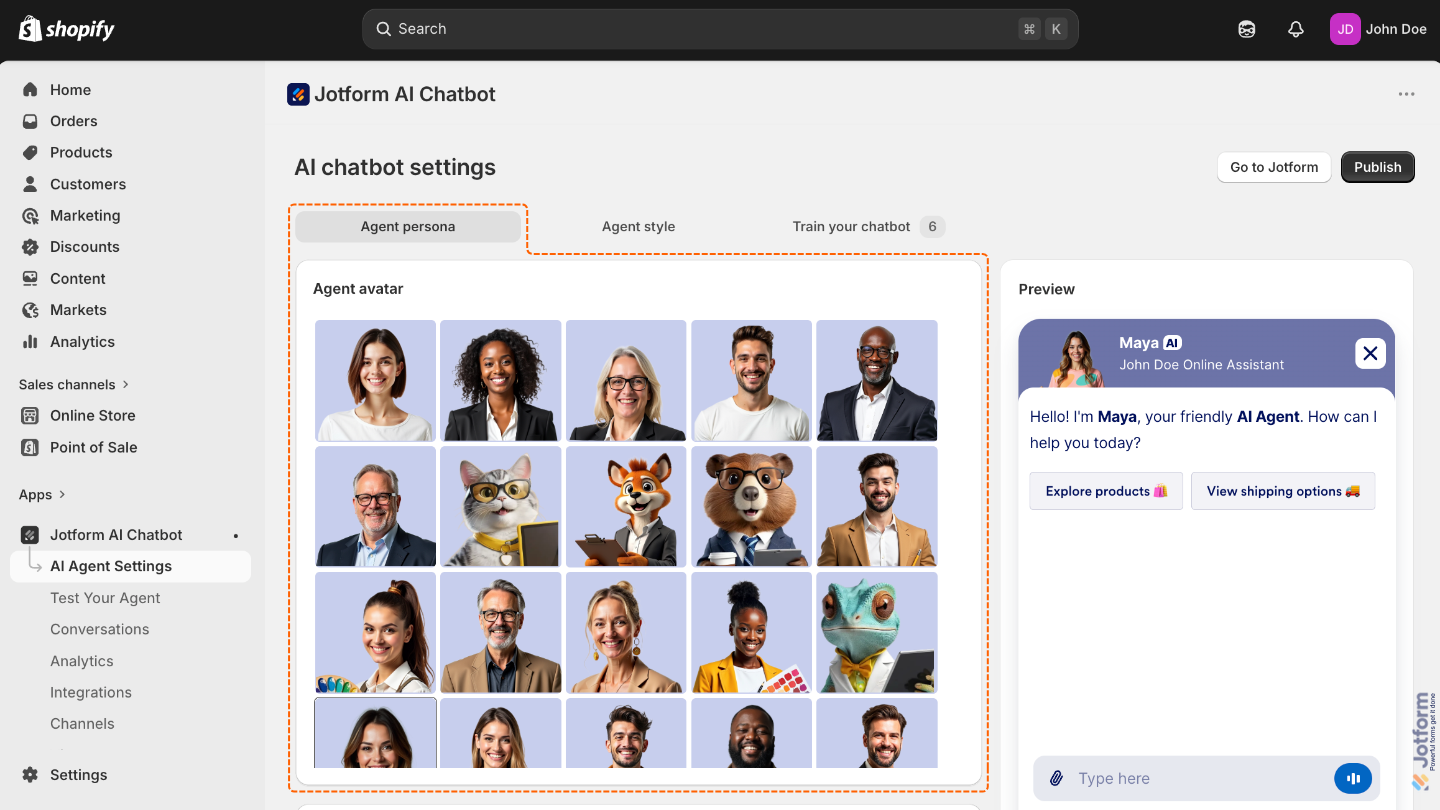Expand the Sales channels section
1440x810 pixels.
[74, 384]
